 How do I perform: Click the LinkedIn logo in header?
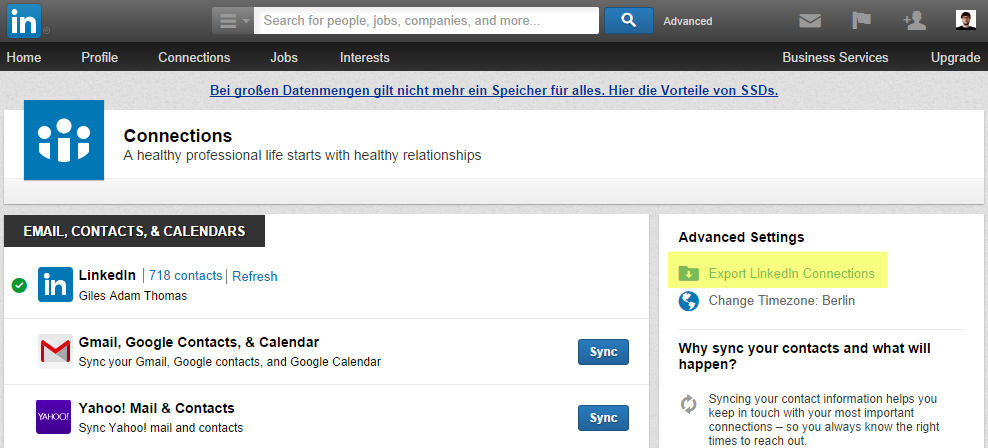[25, 20]
